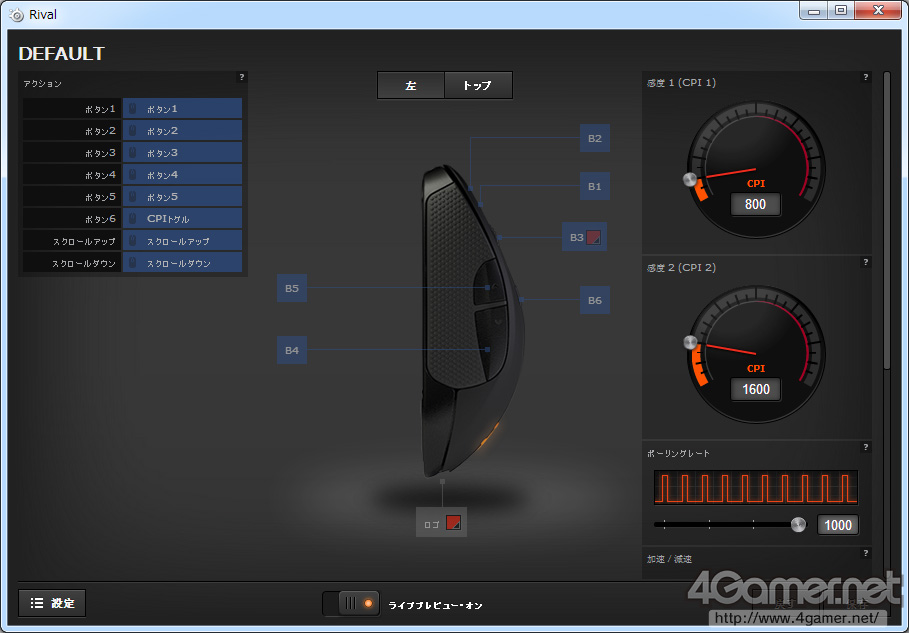Click the B2 button label on mouse

click(595, 138)
